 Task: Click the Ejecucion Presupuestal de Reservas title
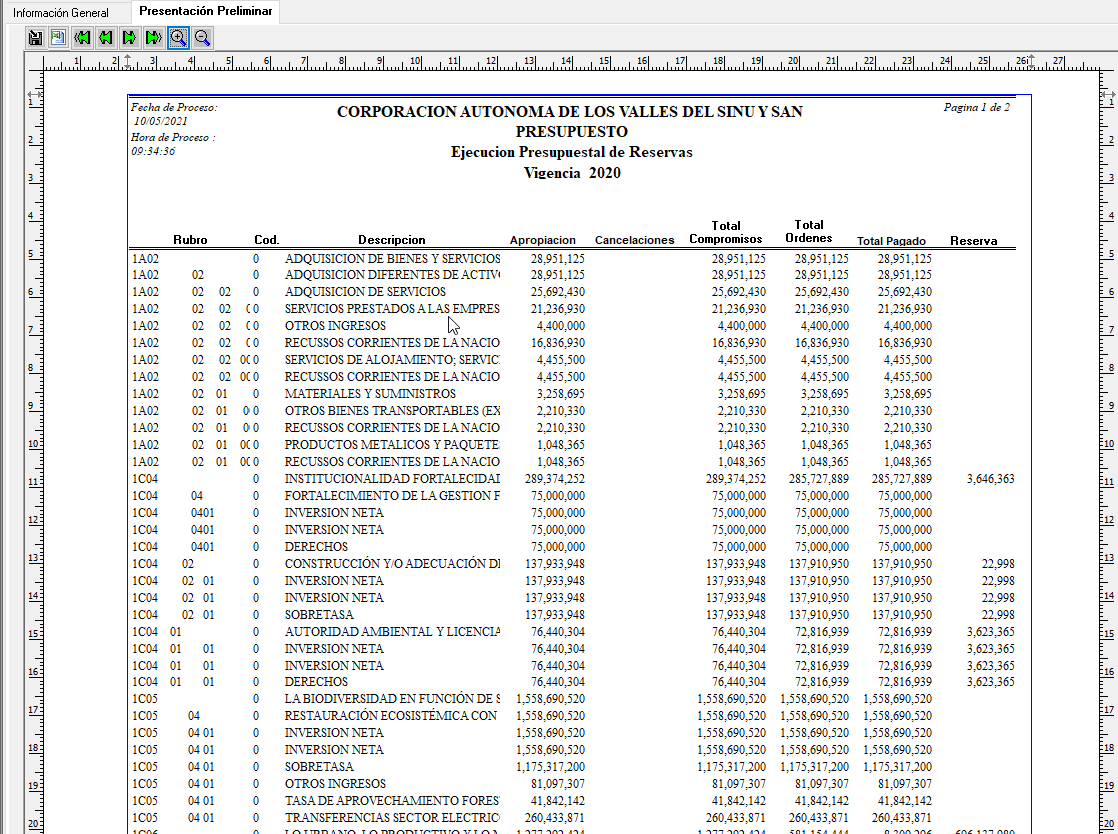571,152
